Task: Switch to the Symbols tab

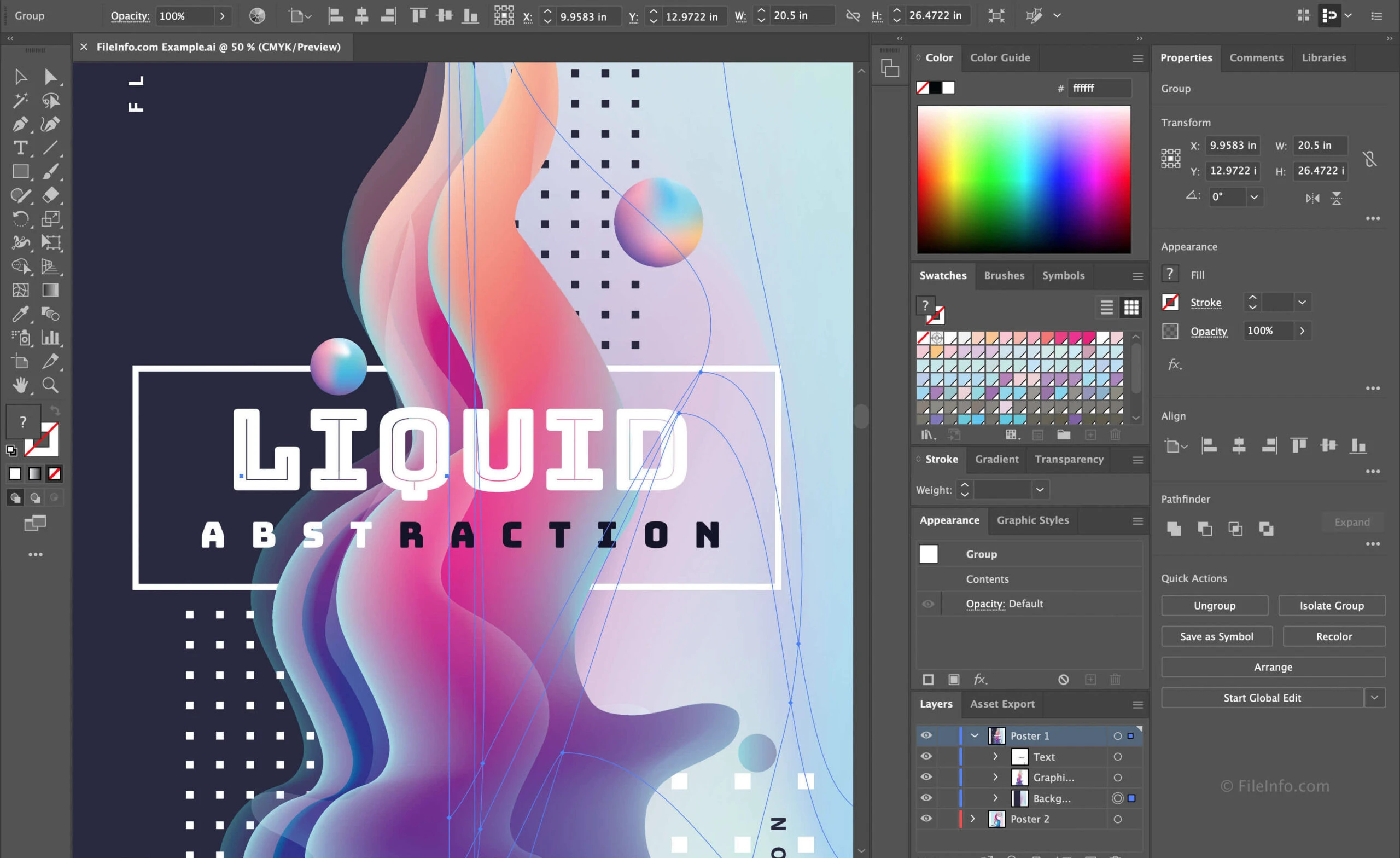Action: [x=1063, y=275]
